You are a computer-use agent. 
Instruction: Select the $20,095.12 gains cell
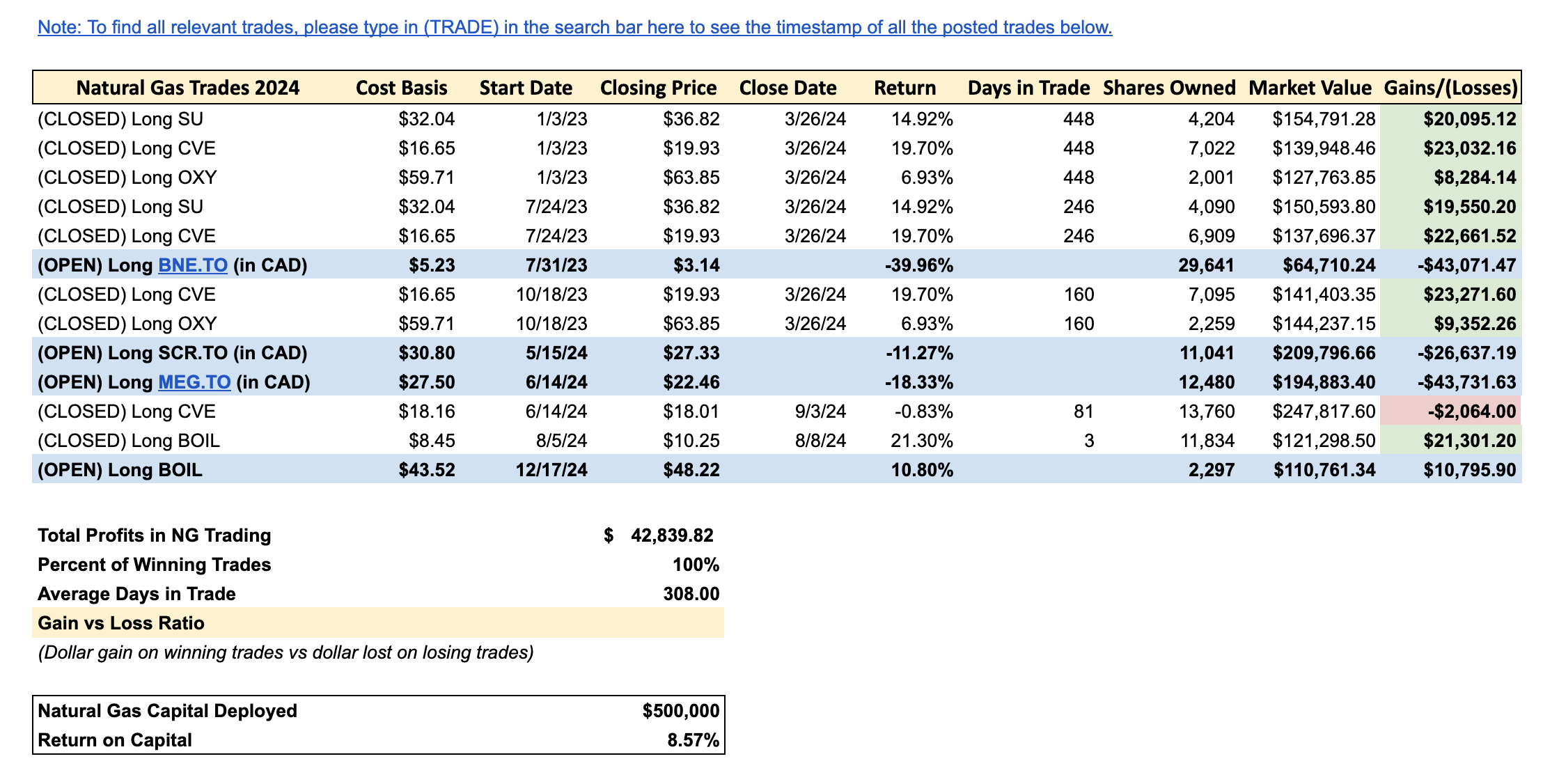coord(1450,119)
